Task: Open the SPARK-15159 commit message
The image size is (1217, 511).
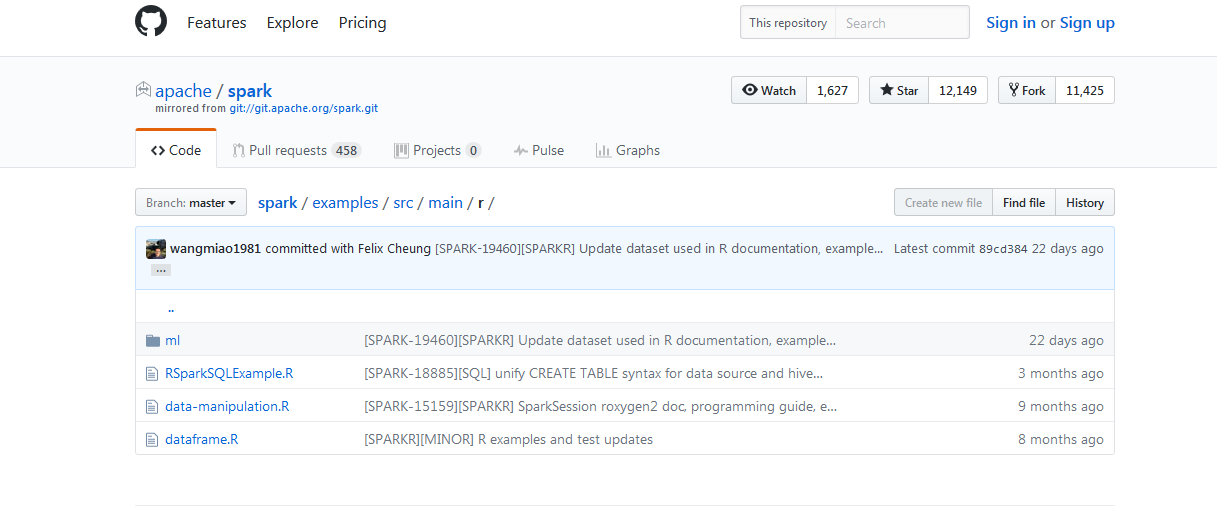Action: pos(601,406)
